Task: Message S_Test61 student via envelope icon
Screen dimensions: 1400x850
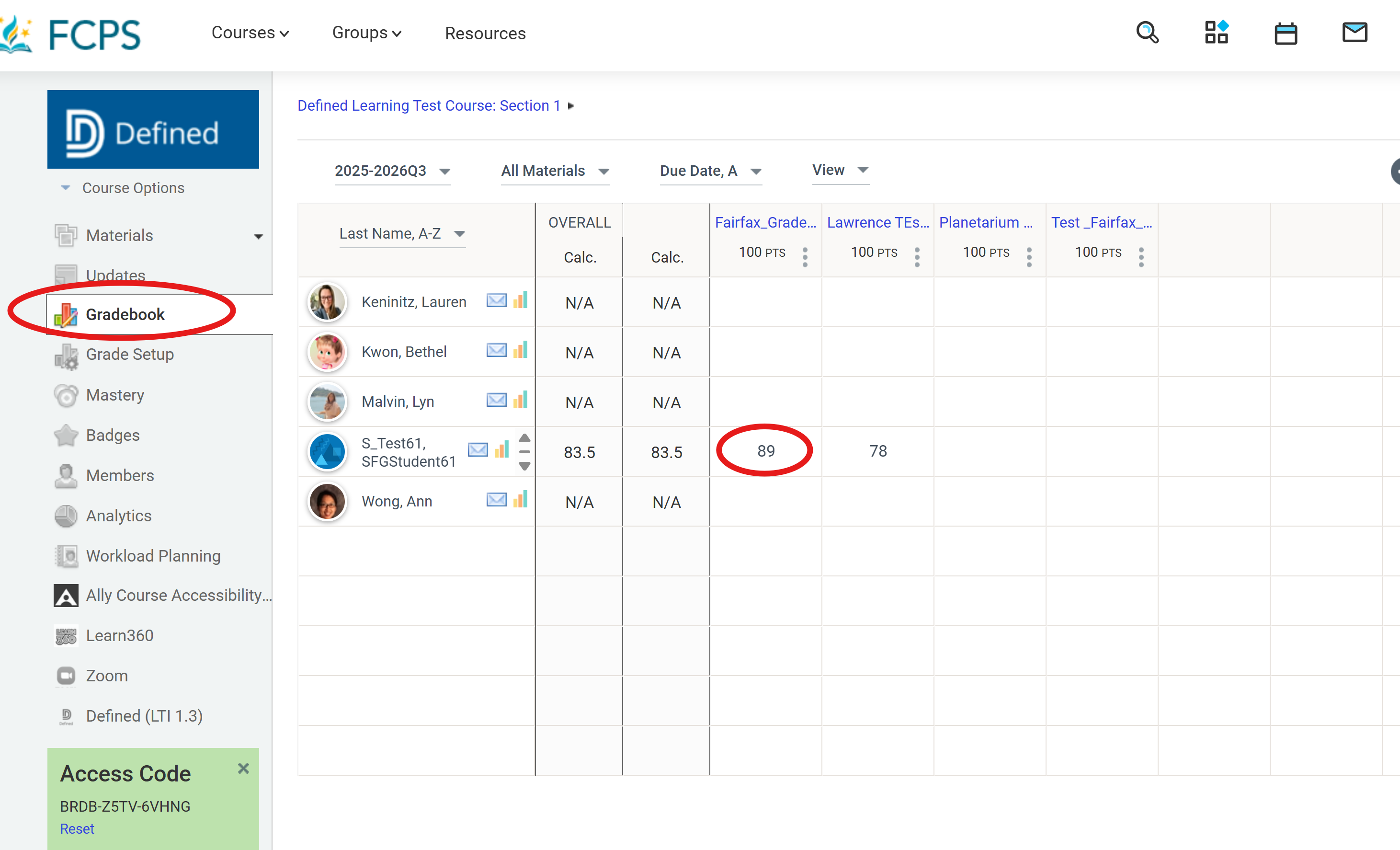Action: 477,450
